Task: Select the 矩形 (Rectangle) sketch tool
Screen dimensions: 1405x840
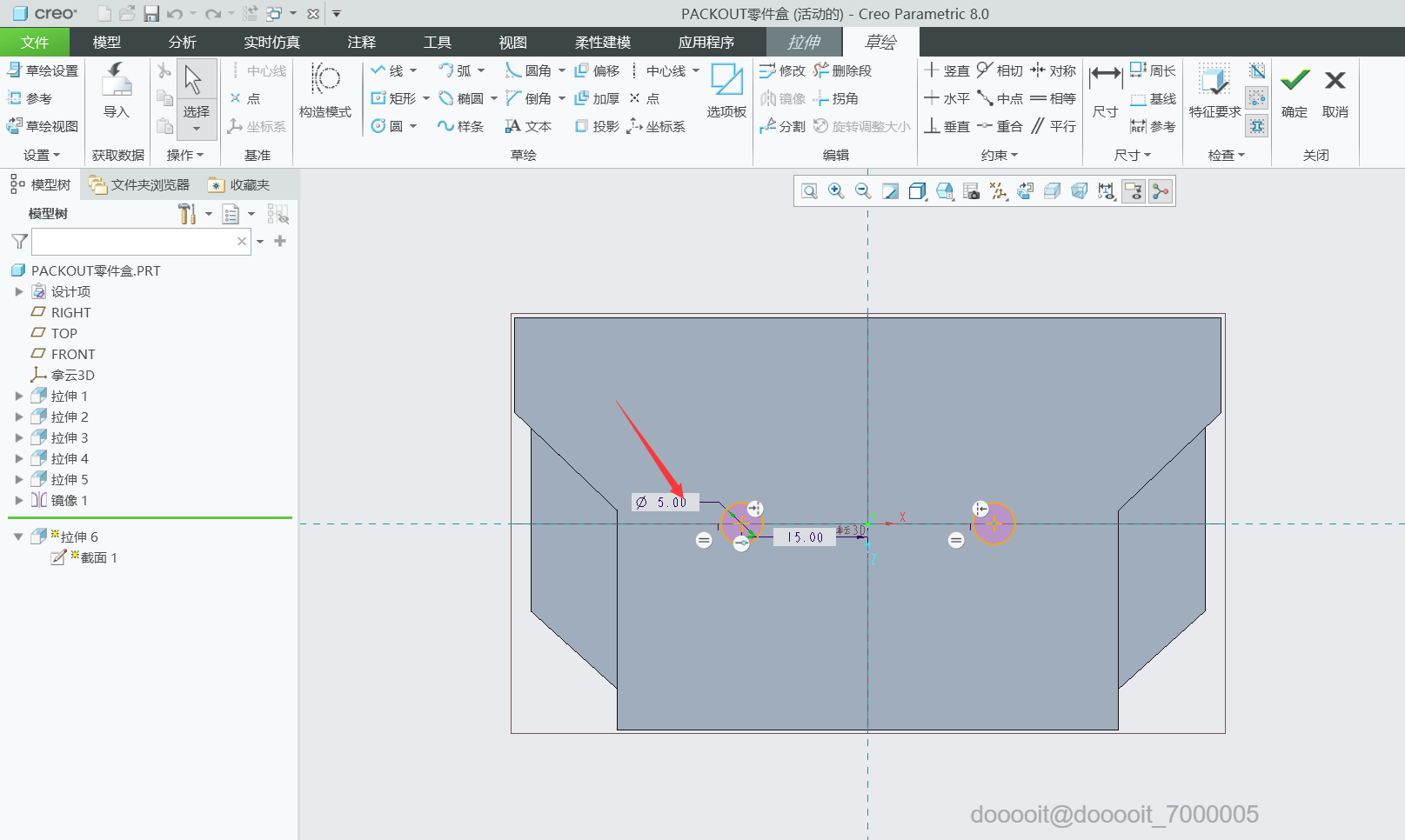Action: click(394, 98)
